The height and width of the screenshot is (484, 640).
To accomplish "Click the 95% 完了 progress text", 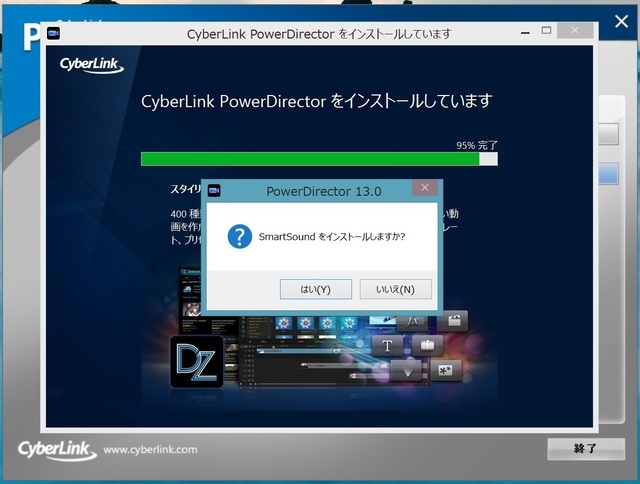I will tap(477, 145).
